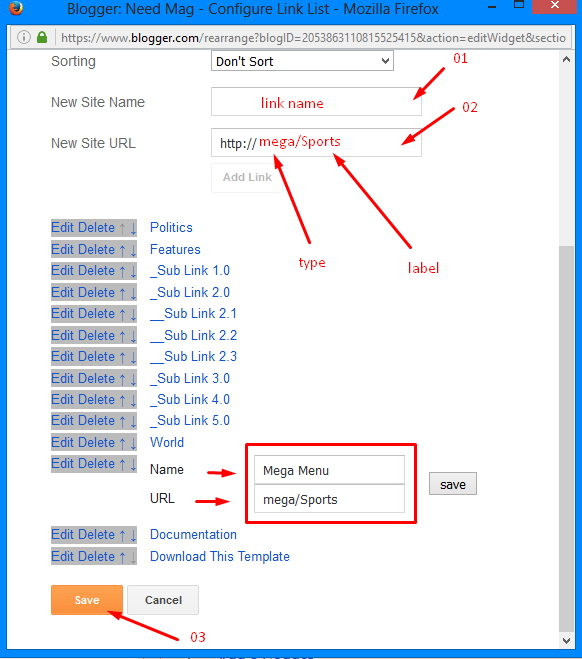Open the Sorting dropdown showing Don't Sort
The height and width of the screenshot is (659, 582).
302,61
